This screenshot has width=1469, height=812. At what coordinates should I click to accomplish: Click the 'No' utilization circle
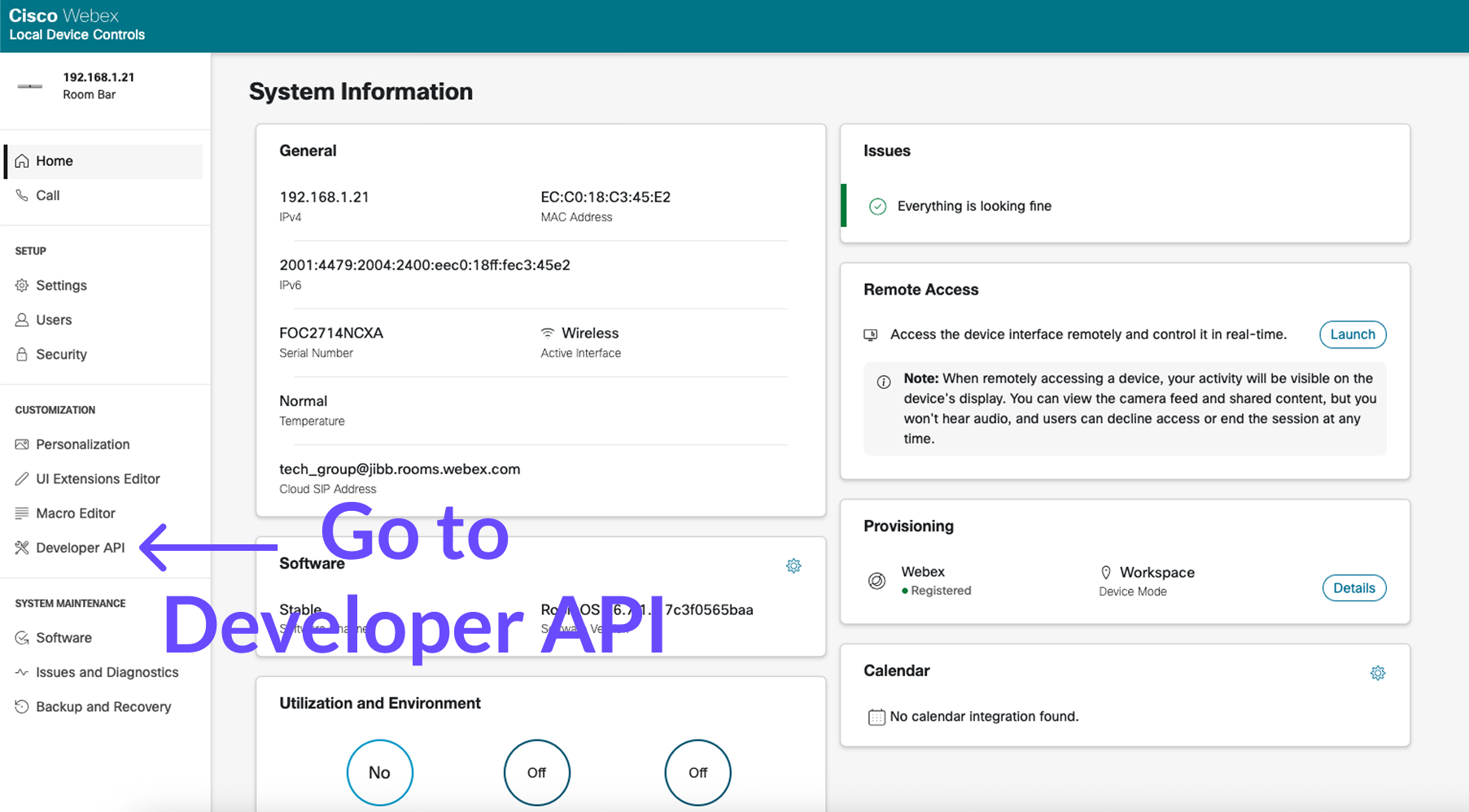(x=380, y=772)
